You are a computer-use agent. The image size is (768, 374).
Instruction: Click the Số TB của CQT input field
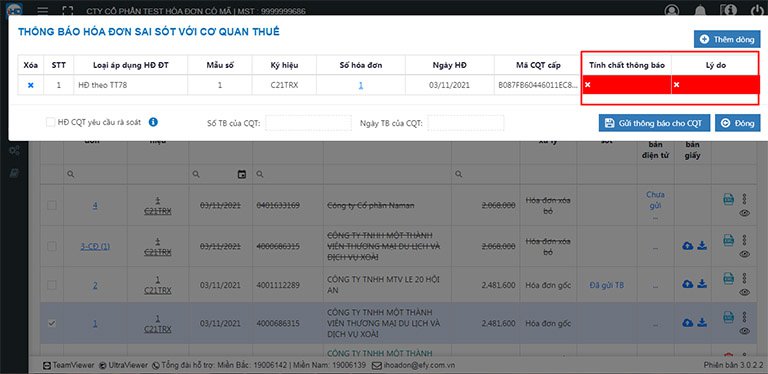pos(308,123)
